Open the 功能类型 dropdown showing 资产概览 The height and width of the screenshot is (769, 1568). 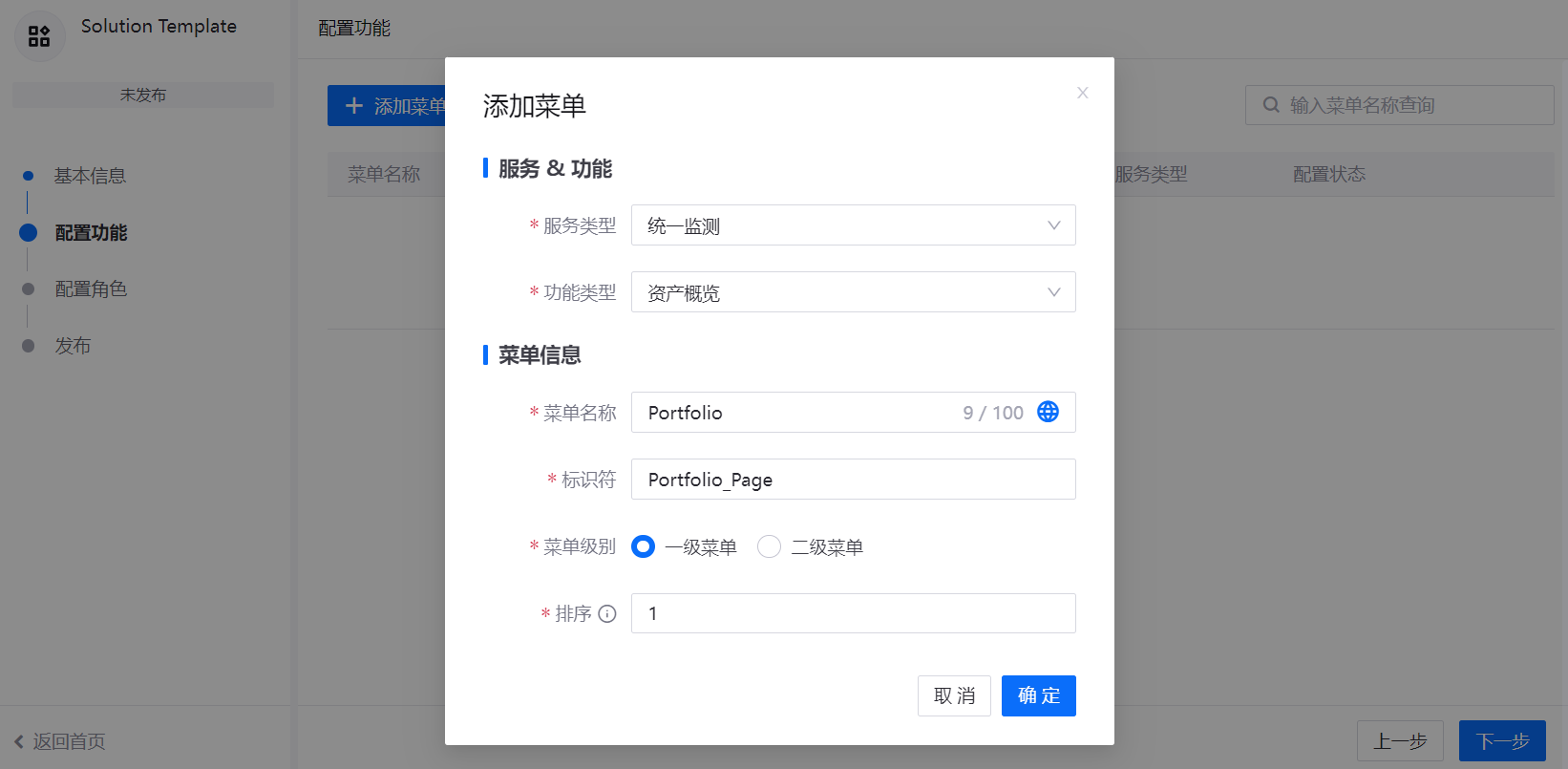pyautogui.click(x=854, y=292)
